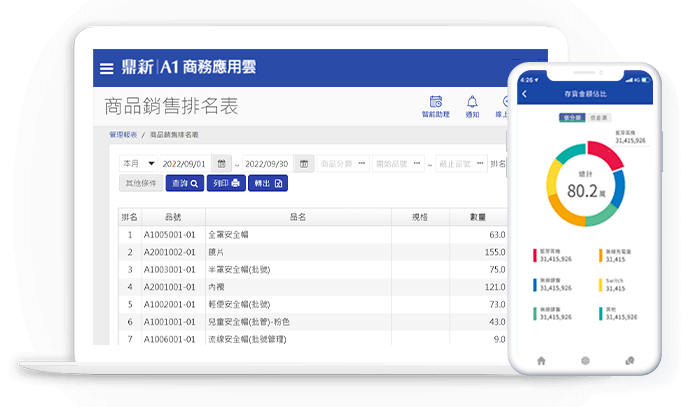Viewport: 691px width, 407px height.
Task: Click the product name 輕便安全帽(批號)
Action: pos(239,304)
